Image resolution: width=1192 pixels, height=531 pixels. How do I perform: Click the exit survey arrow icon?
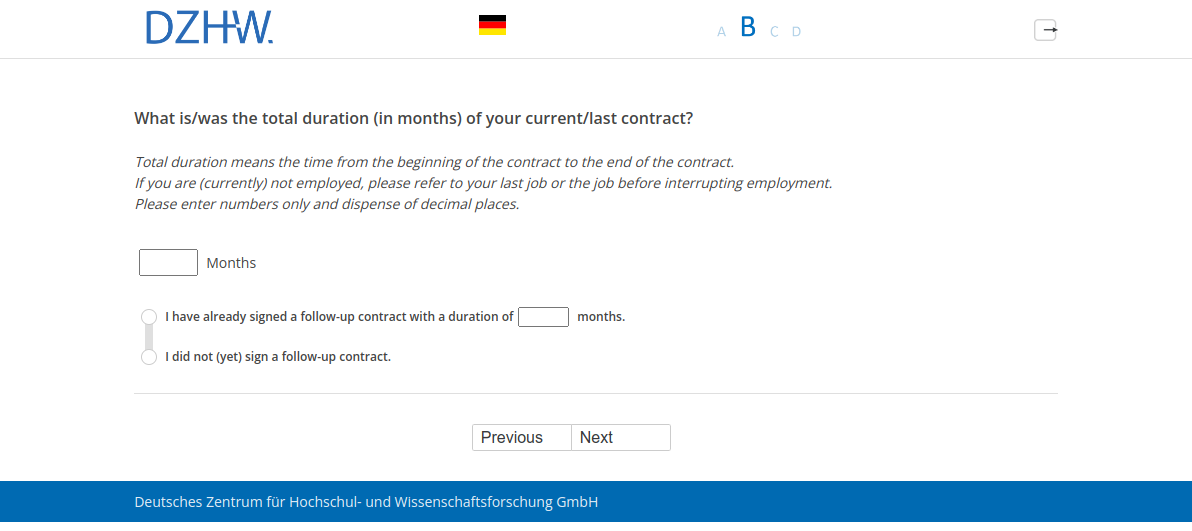click(1045, 30)
